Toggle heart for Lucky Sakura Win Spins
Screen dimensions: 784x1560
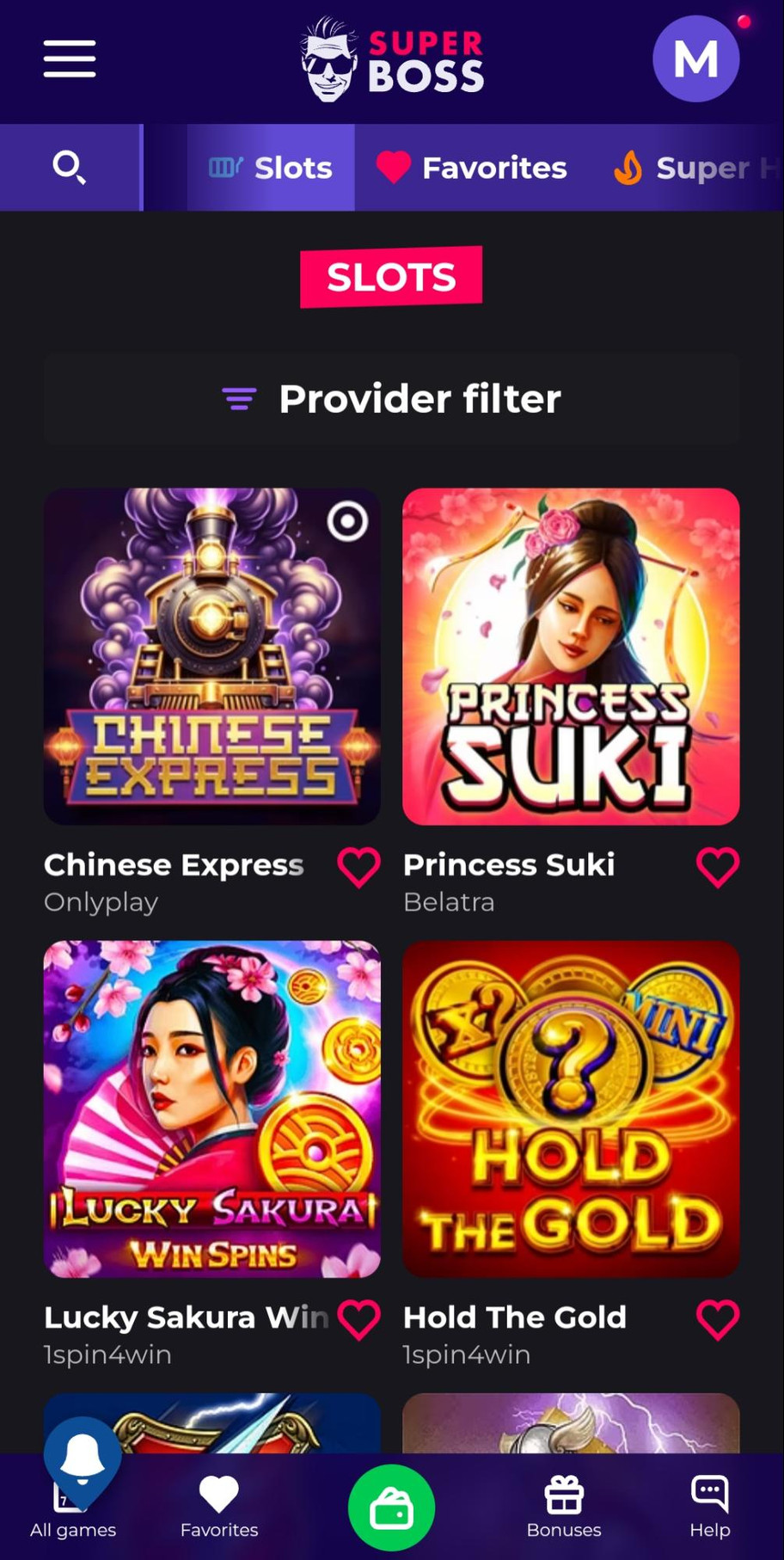pos(358,1319)
